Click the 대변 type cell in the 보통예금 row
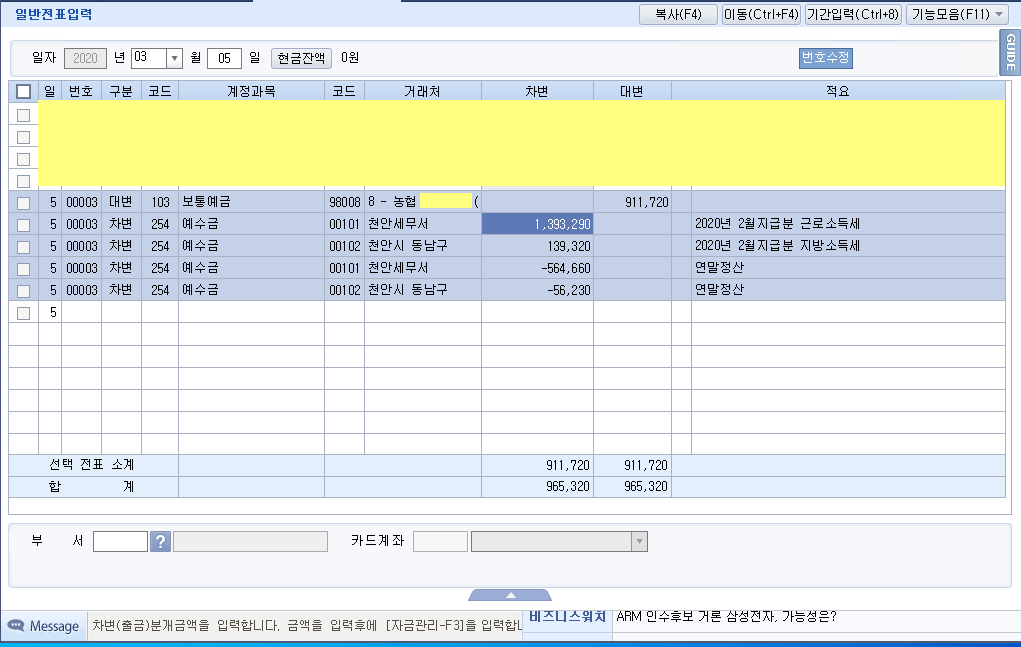 [x=121, y=202]
